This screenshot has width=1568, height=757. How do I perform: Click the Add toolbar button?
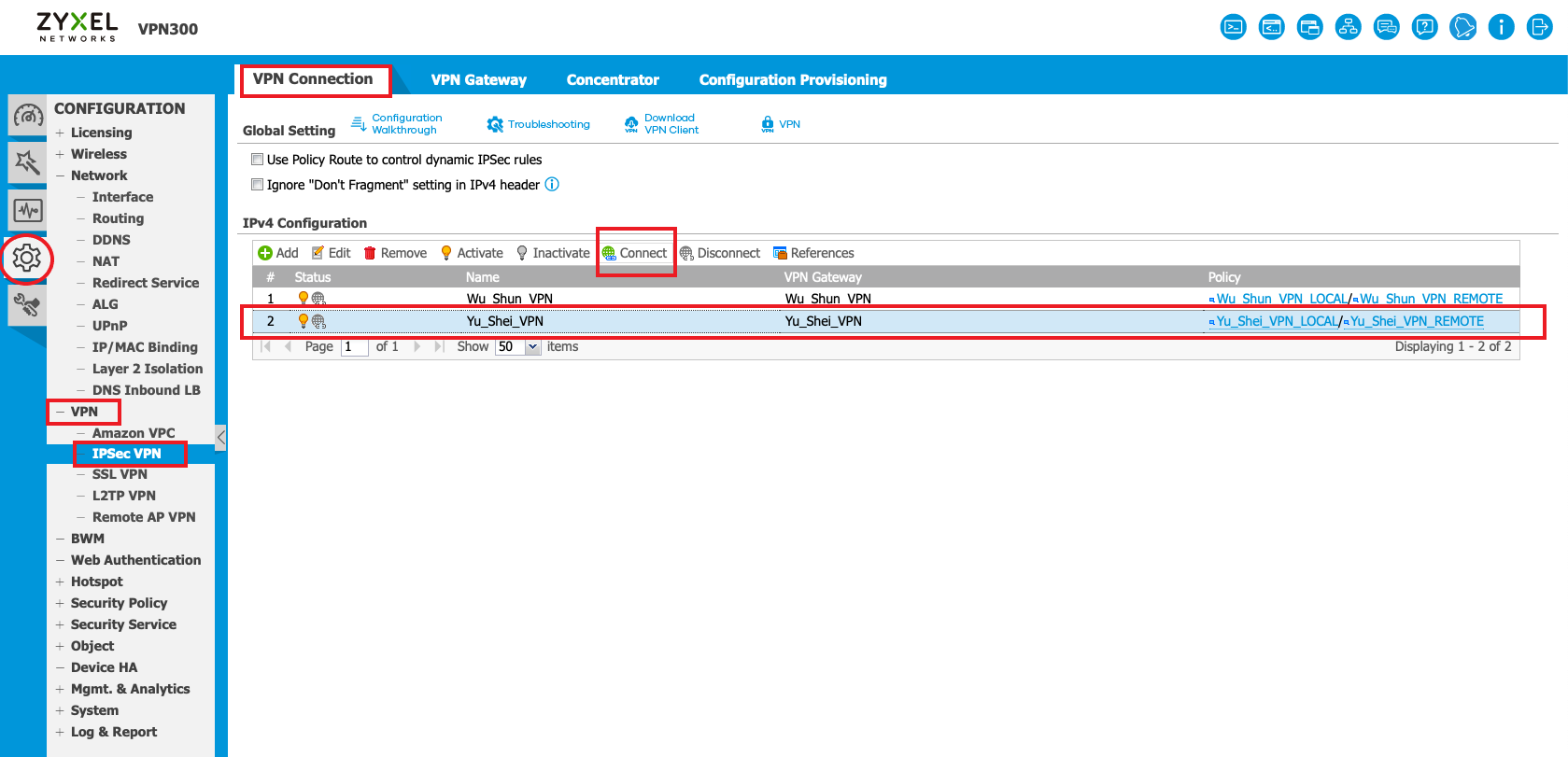[278, 253]
